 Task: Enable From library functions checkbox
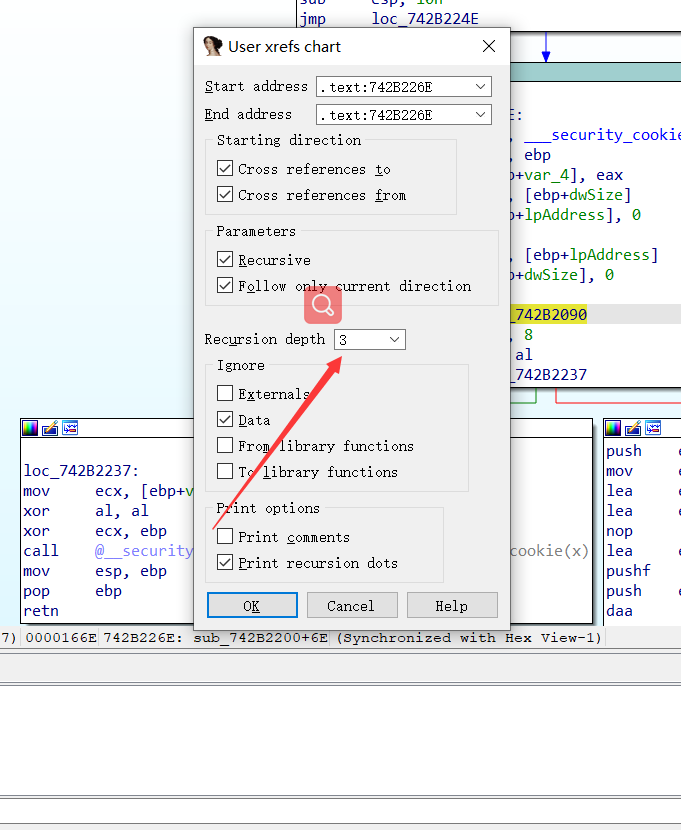(225, 445)
